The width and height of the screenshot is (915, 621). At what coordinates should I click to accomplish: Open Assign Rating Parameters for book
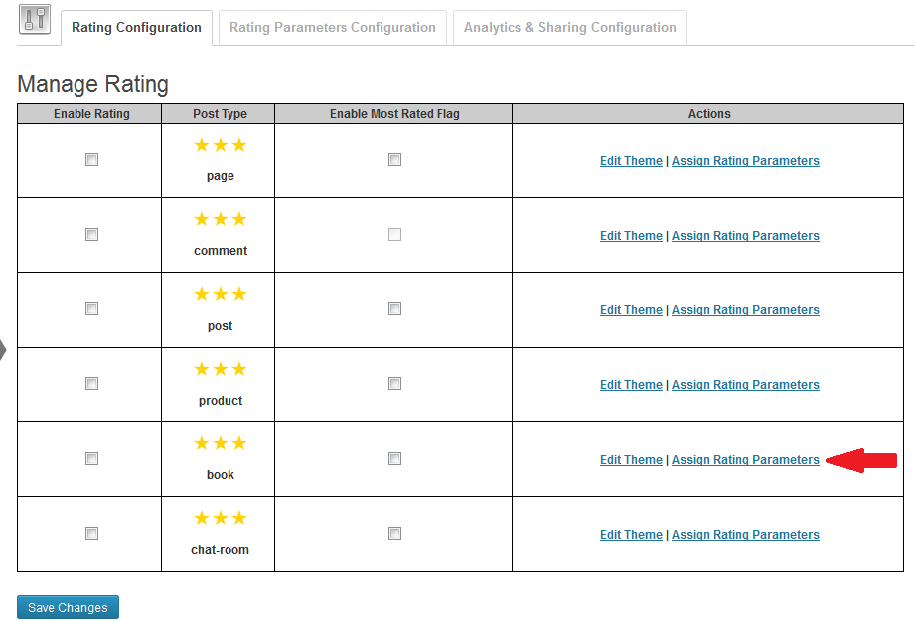click(746, 460)
